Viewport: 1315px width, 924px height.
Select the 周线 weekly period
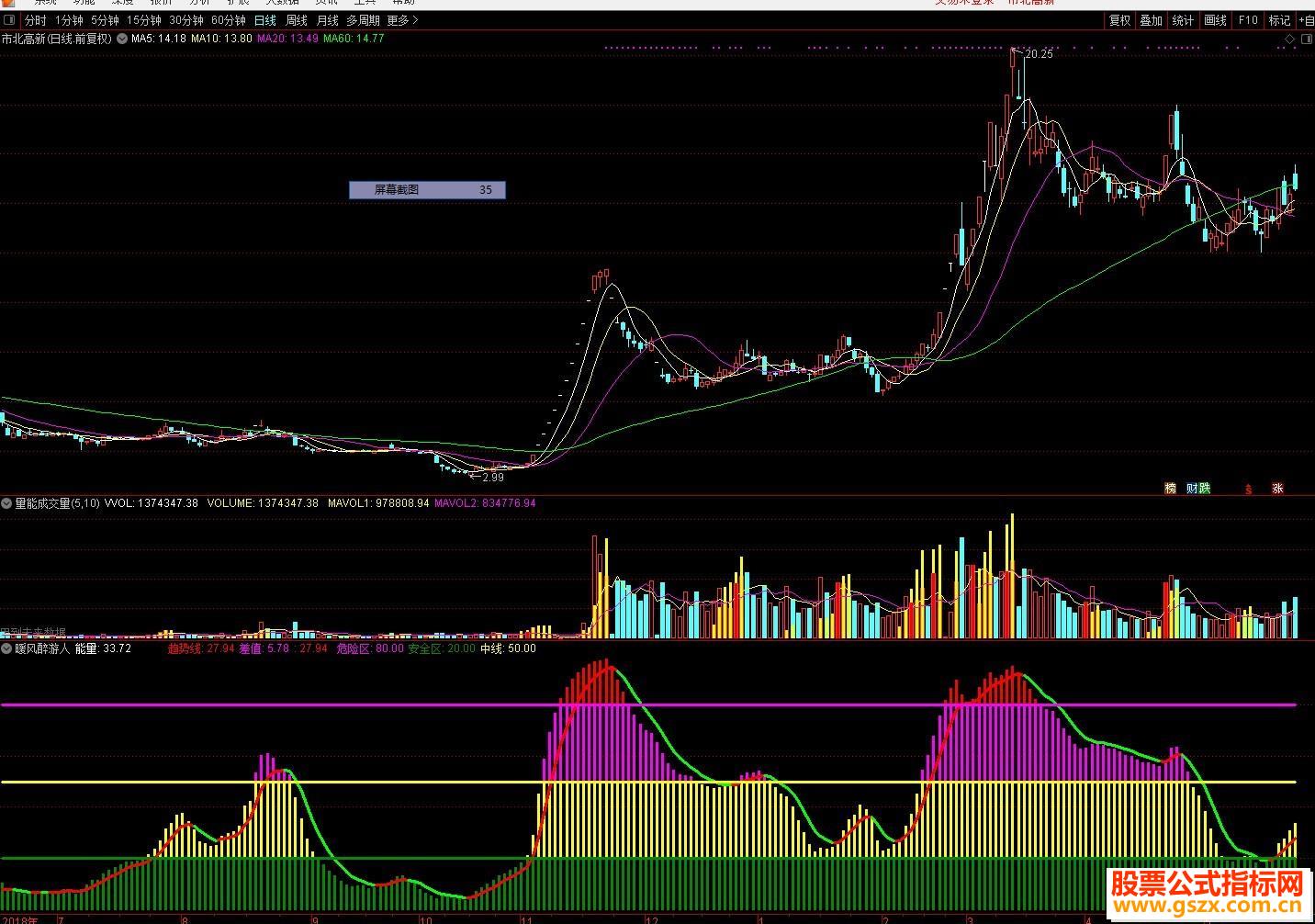(x=297, y=20)
